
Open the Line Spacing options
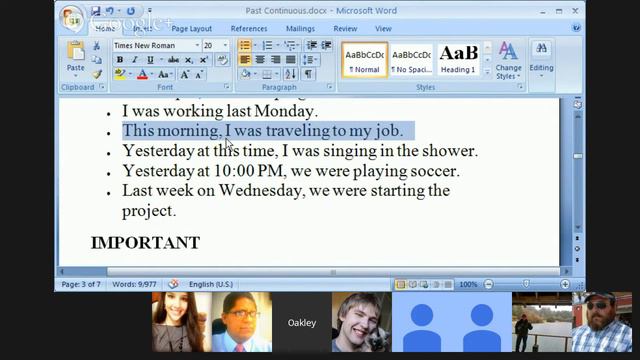[309, 60]
